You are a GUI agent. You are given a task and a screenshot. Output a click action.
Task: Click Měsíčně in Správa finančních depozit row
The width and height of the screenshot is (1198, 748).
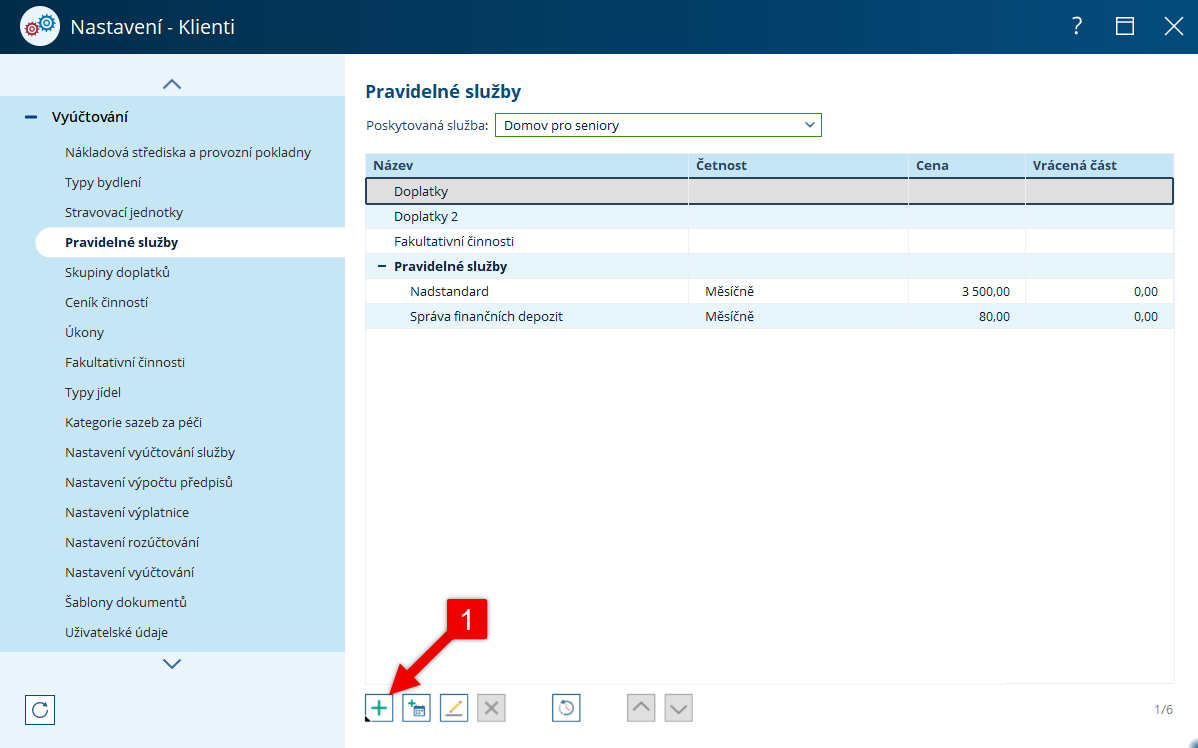pyautogui.click(x=730, y=316)
